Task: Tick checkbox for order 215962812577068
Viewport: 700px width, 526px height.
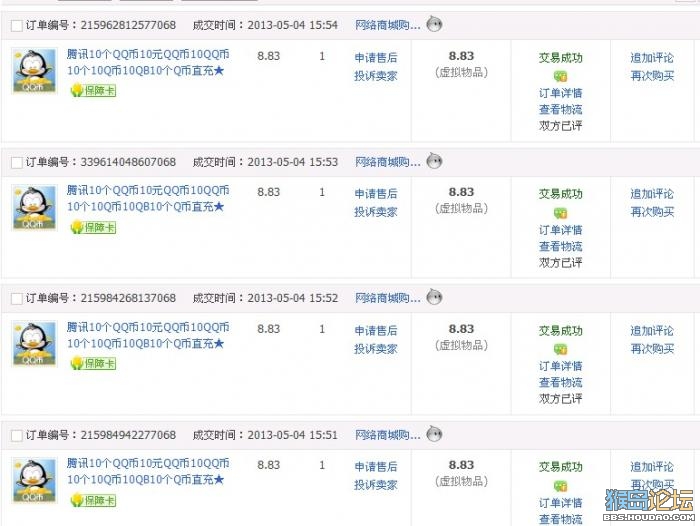Action: pos(17,26)
